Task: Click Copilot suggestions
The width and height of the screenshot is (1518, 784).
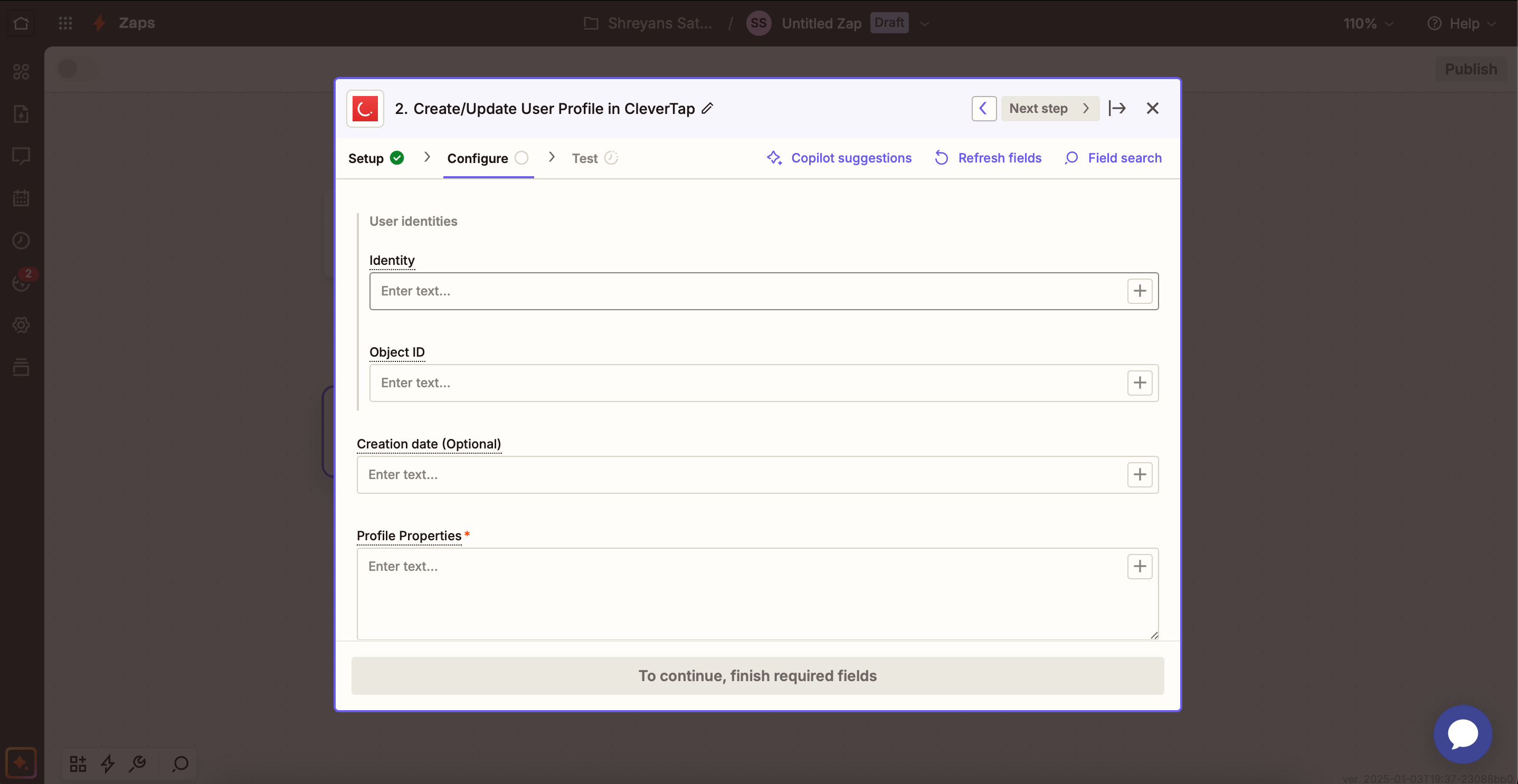Action: click(839, 158)
